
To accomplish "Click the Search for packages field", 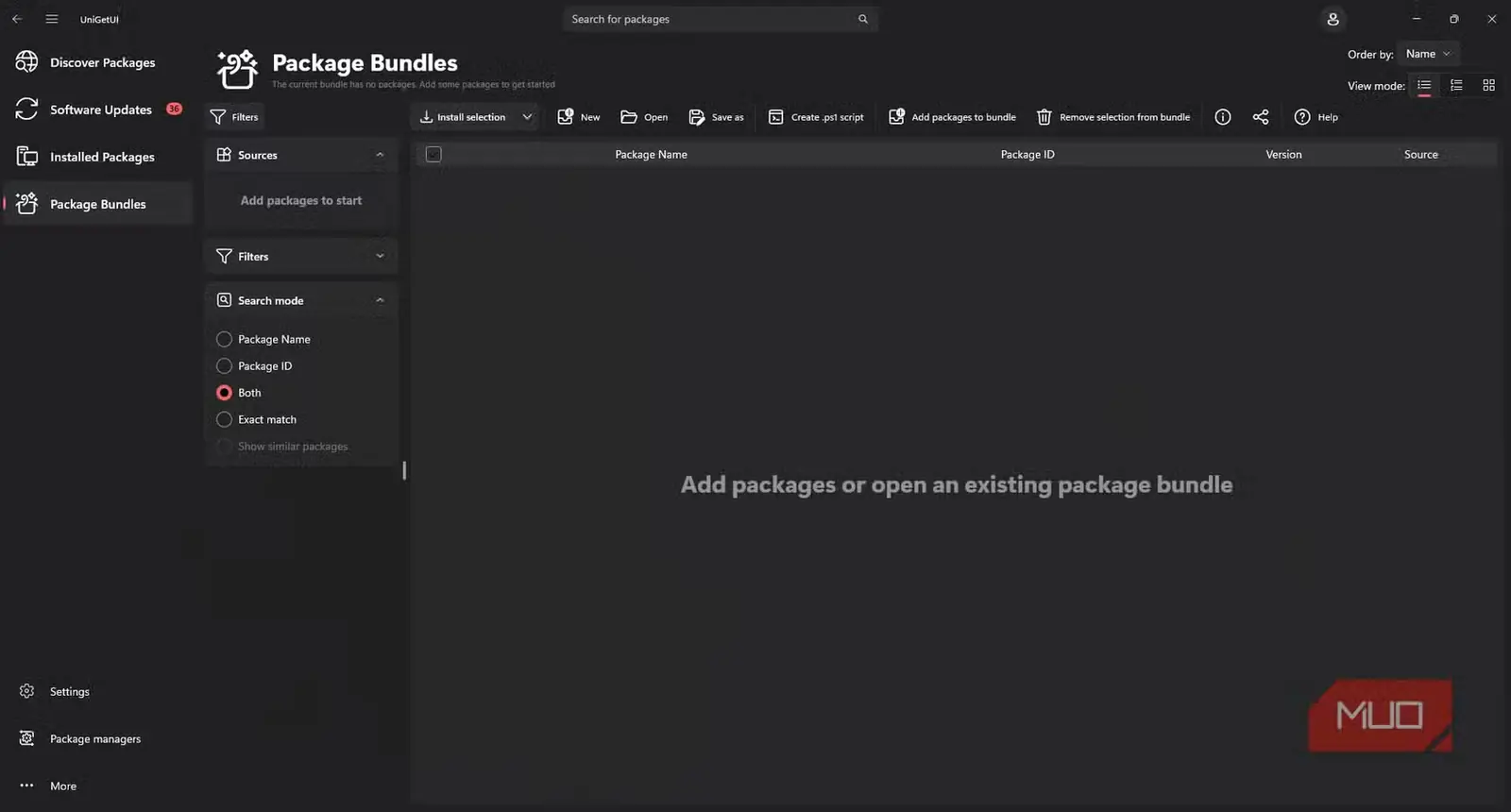I will pyautogui.click(x=720, y=19).
